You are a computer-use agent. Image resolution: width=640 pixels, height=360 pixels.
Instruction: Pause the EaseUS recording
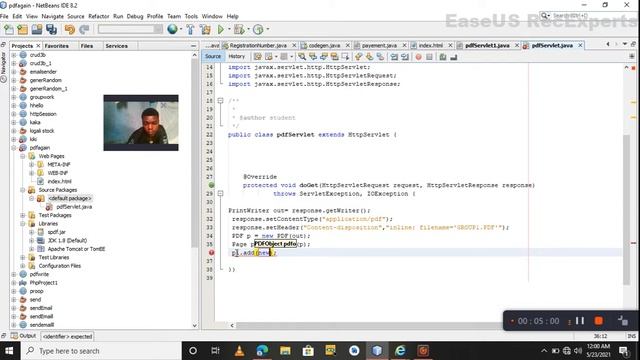(580, 321)
